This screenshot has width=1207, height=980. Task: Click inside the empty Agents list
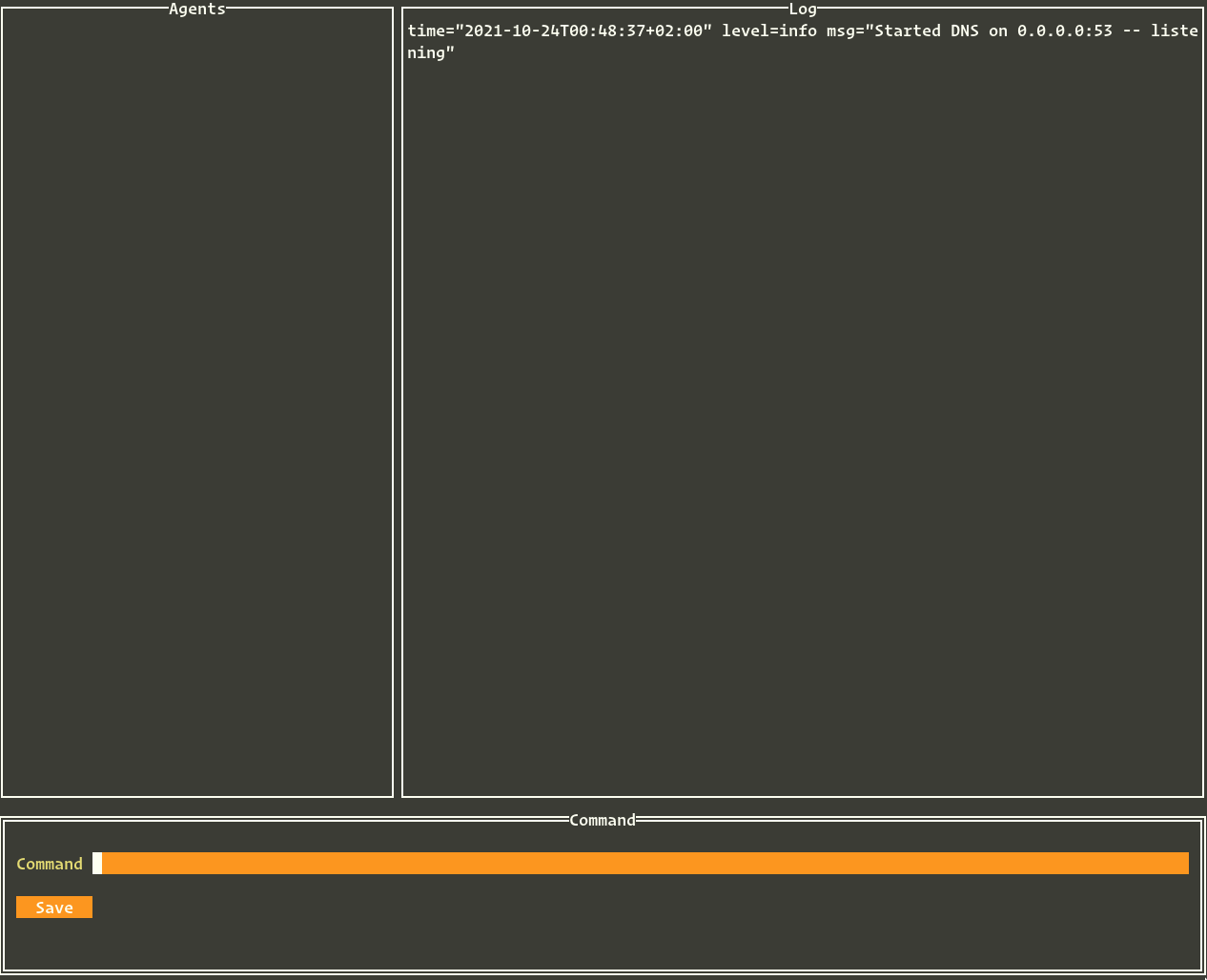point(196,400)
